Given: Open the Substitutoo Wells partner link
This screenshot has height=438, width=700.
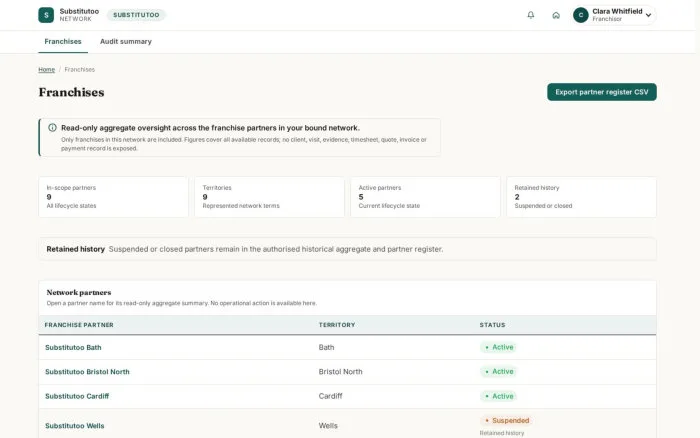Looking at the screenshot, I should click(x=75, y=426).
